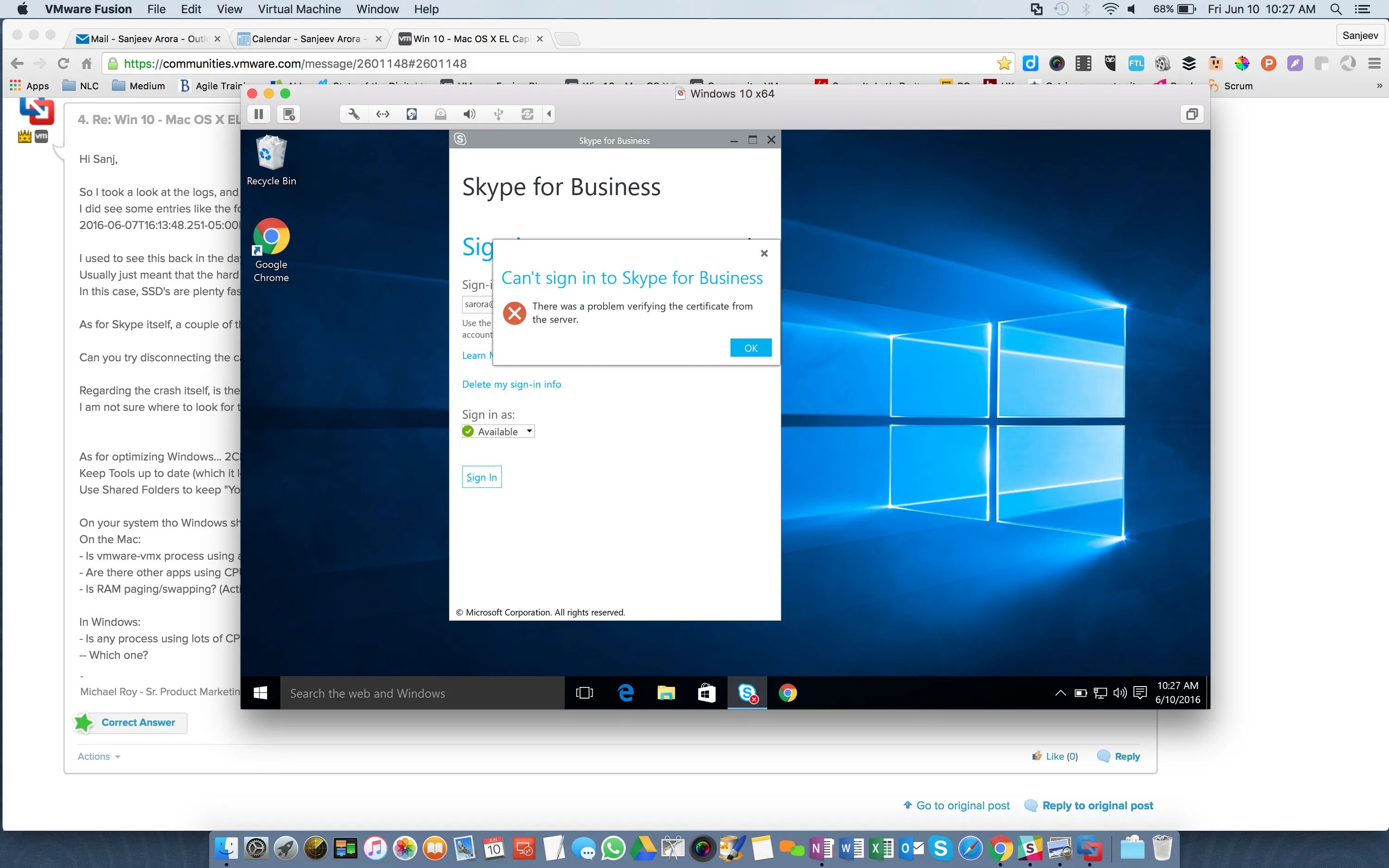
Task: Open virtual machine settings wrench icon
Action: click(x=354, y=114)
